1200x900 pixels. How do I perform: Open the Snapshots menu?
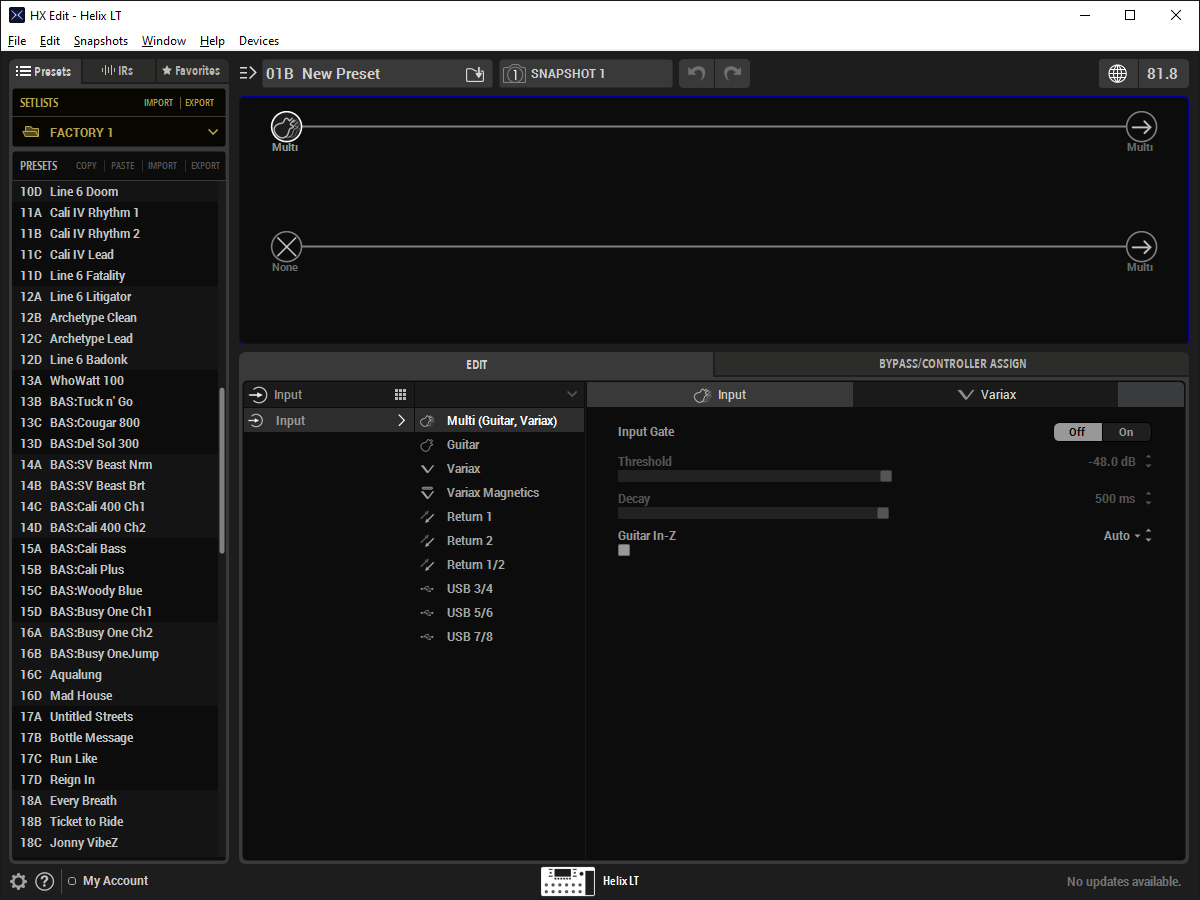(101, 41)
